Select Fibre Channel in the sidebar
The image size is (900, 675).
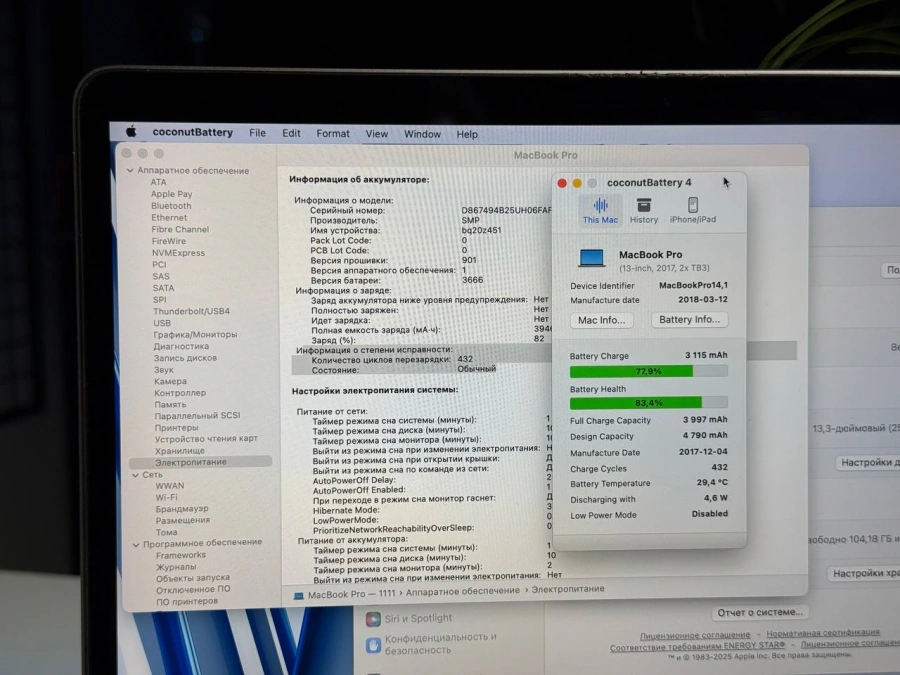click(180, 229)
